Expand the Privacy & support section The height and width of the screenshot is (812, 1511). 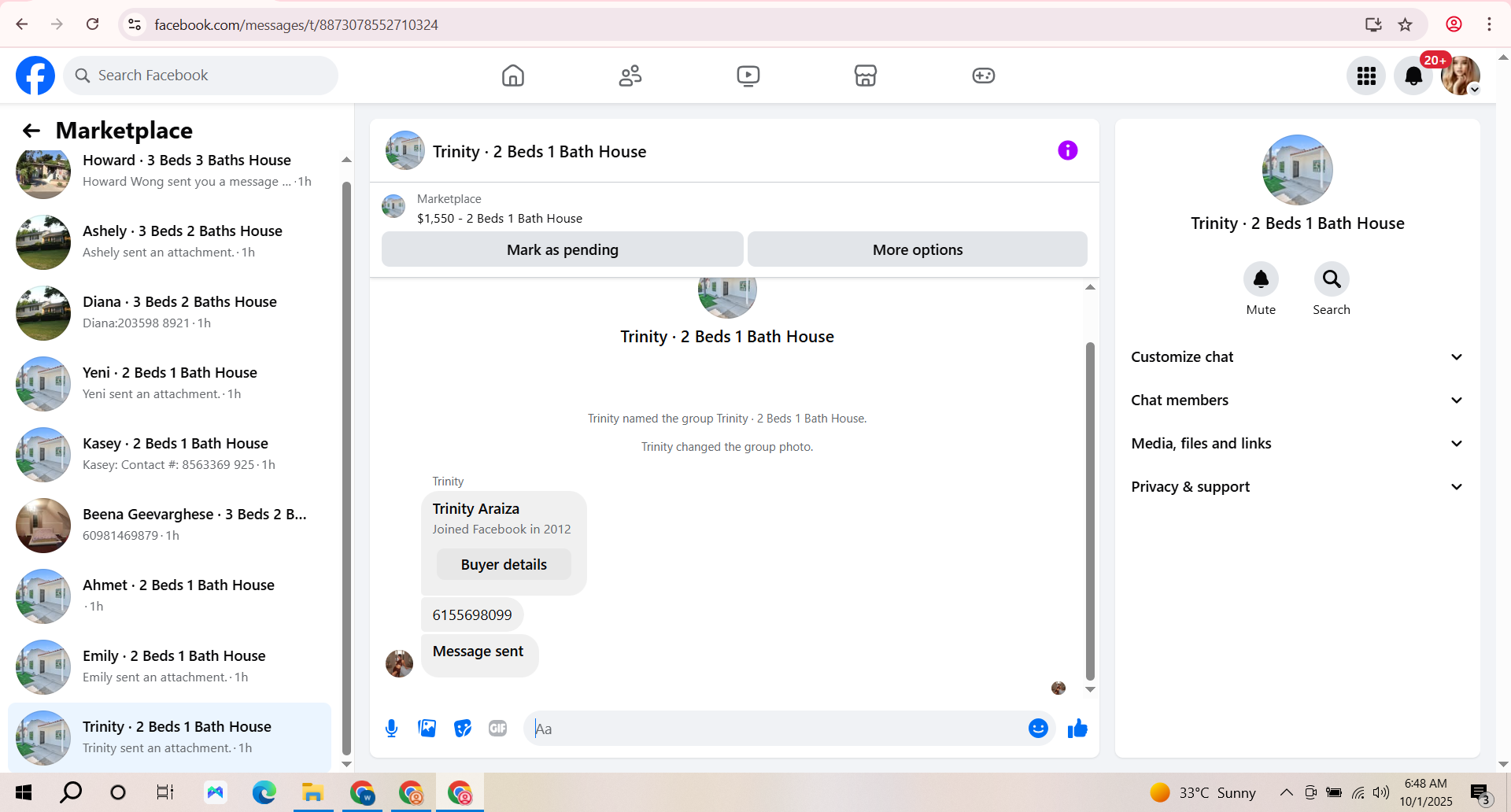[1297, 487]
